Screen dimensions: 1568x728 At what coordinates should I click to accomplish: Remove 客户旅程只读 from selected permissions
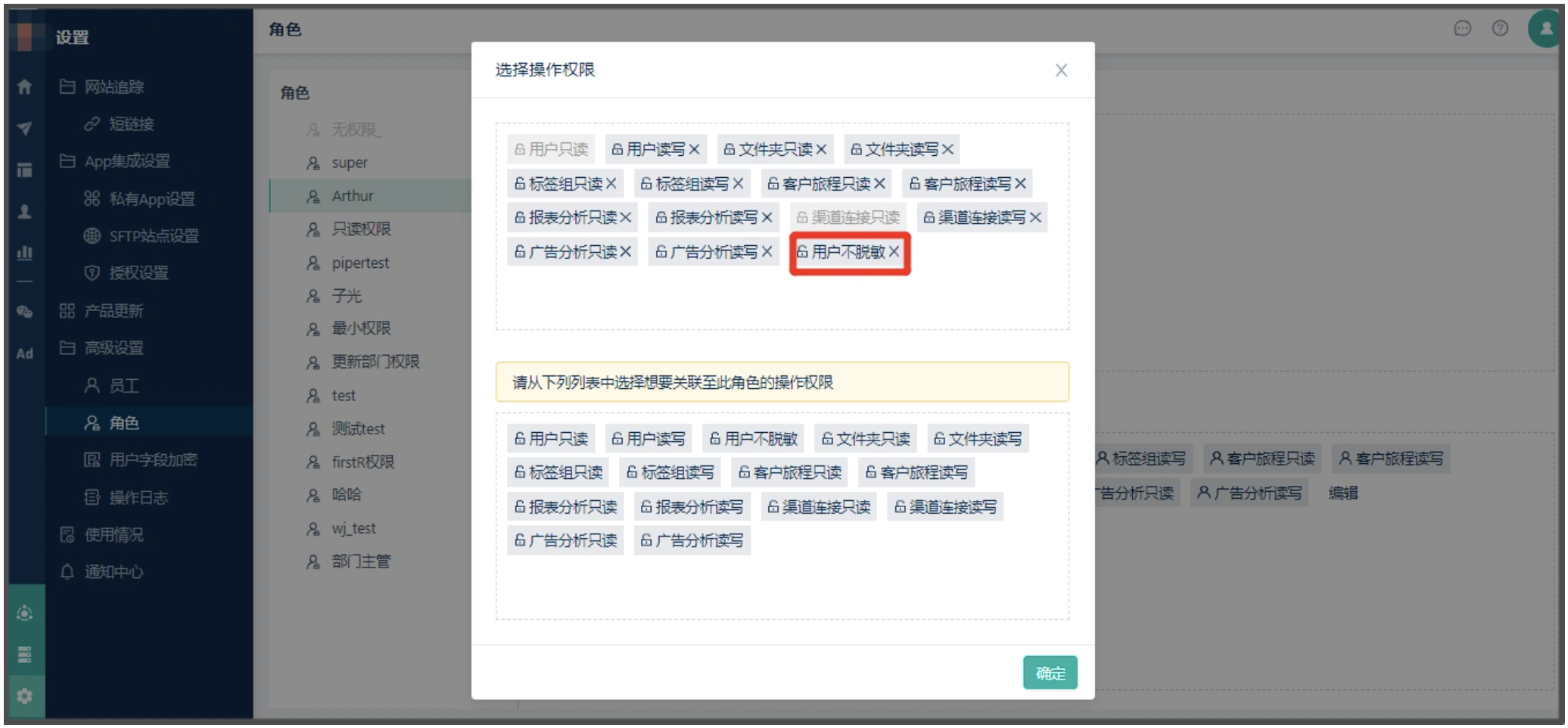(879, 184)
